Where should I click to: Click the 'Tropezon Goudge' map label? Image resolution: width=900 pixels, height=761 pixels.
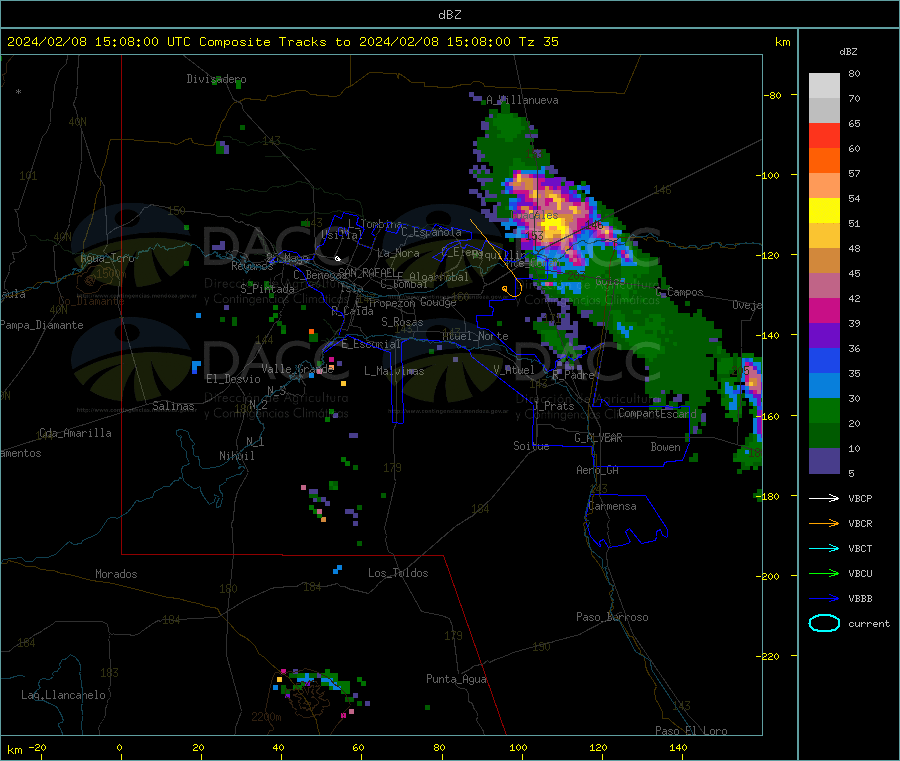coord(412,302)
